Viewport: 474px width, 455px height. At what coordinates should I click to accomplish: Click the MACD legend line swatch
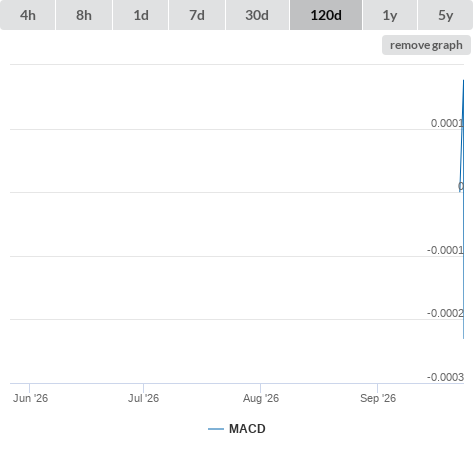[x=216, y=429]
